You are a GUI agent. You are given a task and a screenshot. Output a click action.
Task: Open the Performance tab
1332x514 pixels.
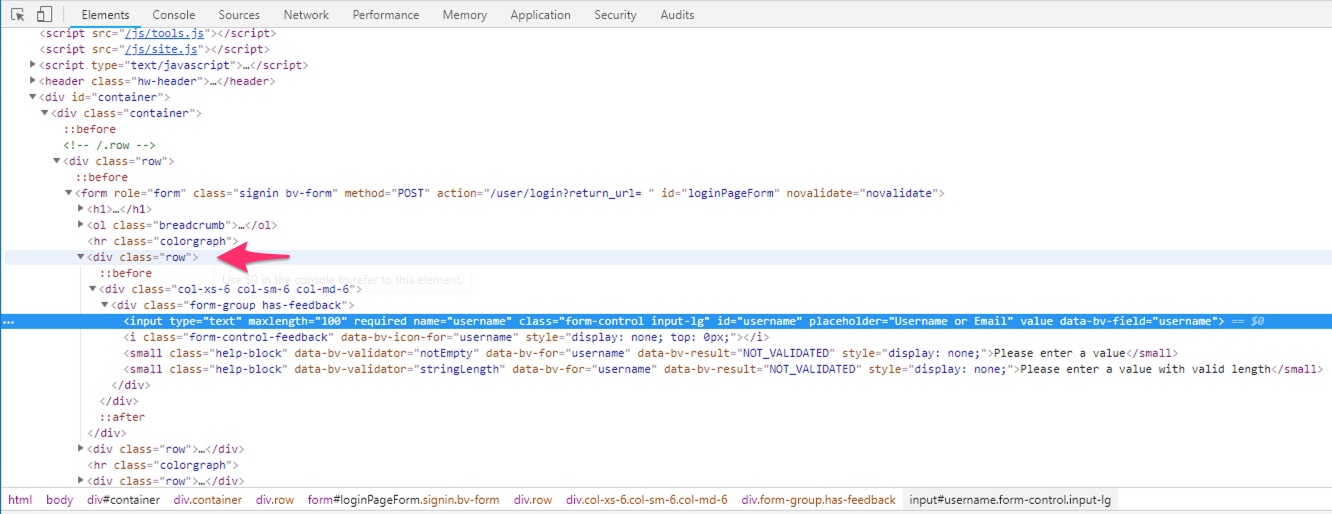point(386,15)
